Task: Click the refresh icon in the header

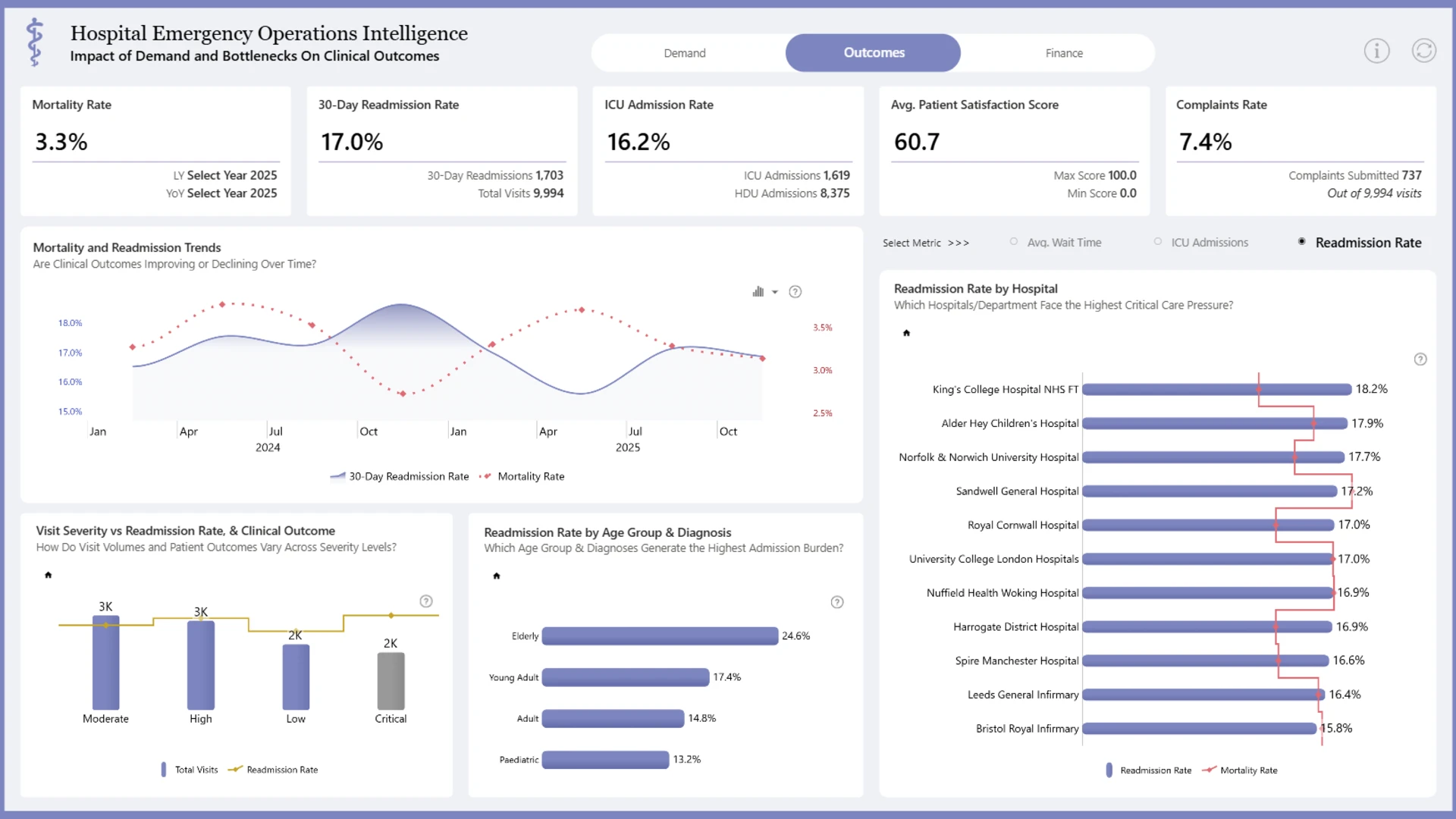Action: point(1423,51)
